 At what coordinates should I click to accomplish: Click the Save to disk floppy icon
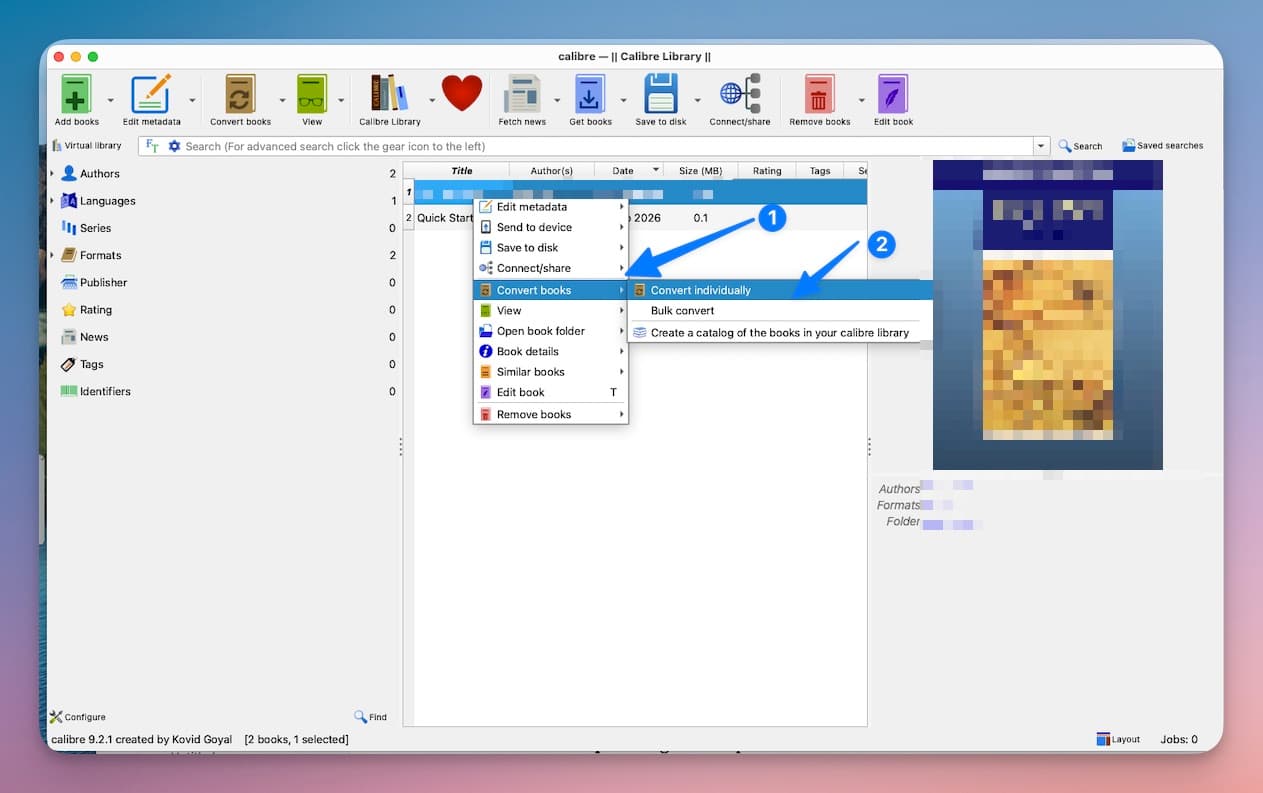tap(661, 95)
